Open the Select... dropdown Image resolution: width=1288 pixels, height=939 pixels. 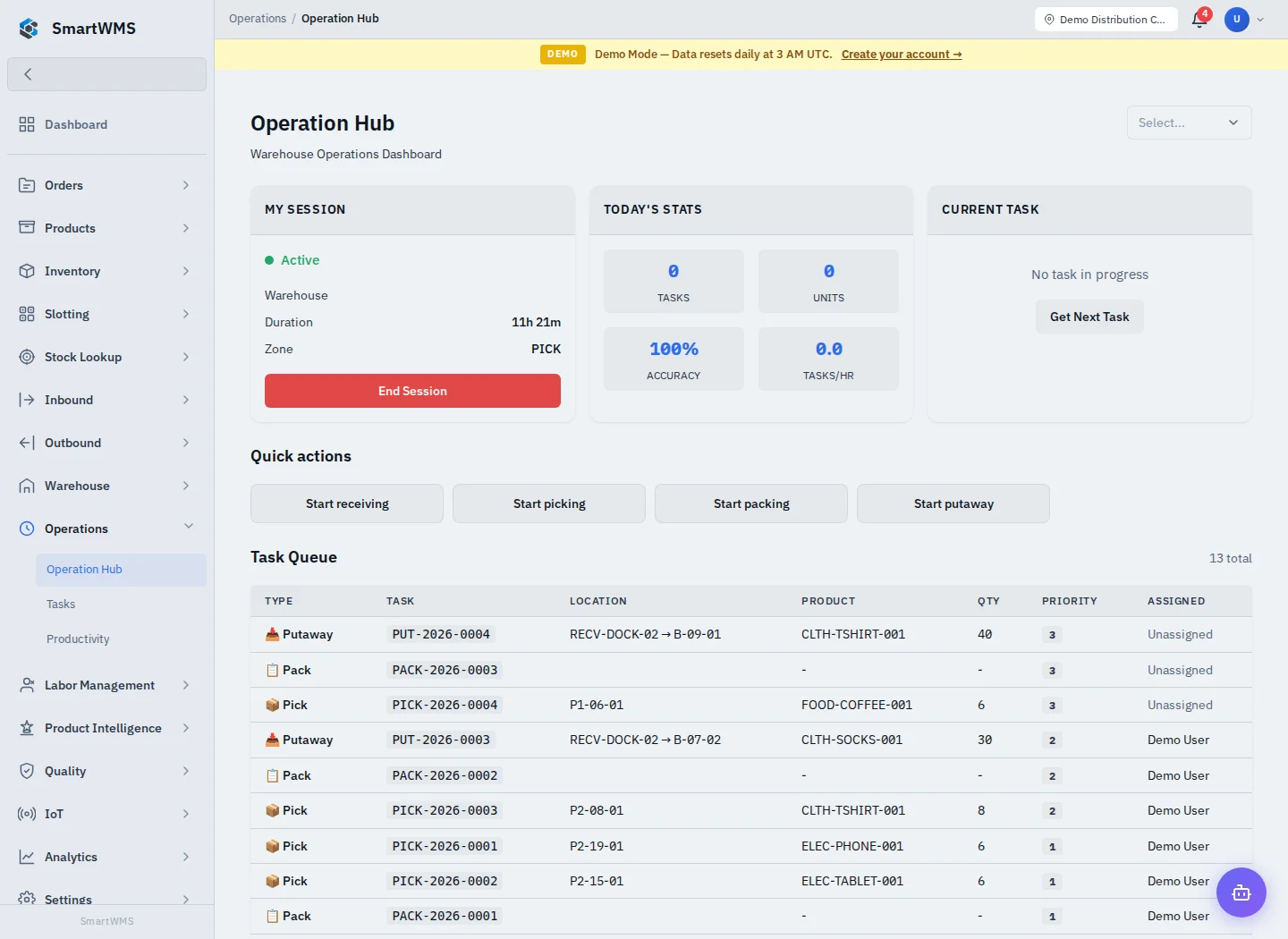(x=1189, y=123)
